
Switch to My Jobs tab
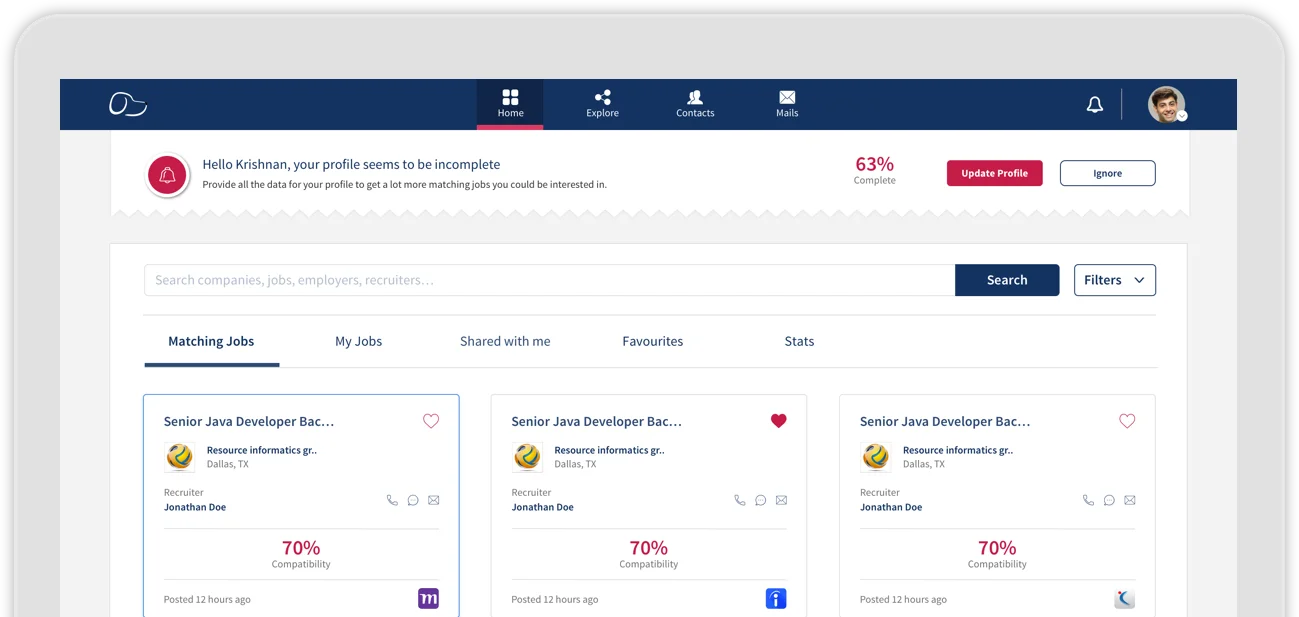tap(359, 341)
